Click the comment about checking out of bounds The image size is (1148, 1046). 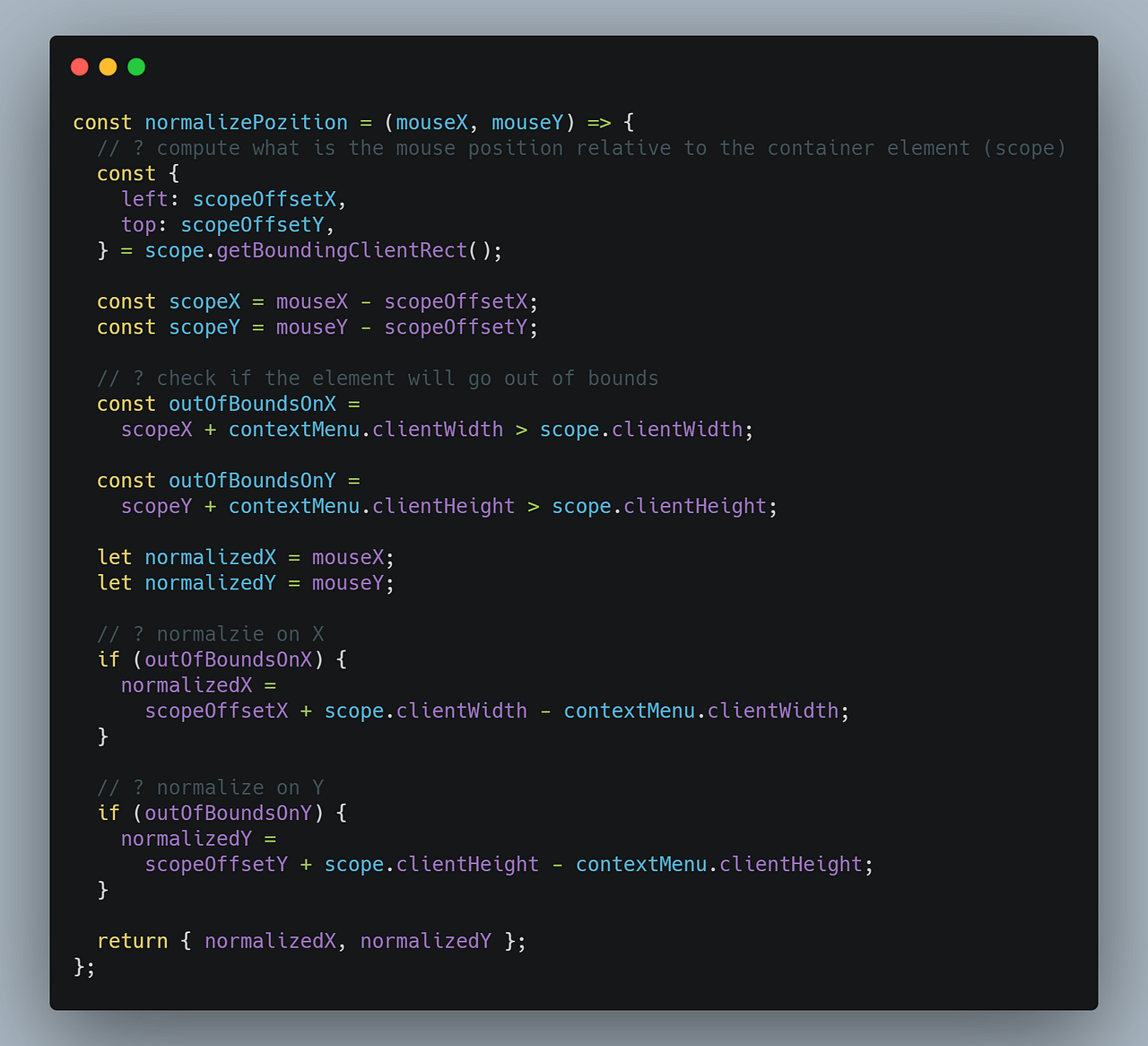pyautogui.click(x=378, y=378)
